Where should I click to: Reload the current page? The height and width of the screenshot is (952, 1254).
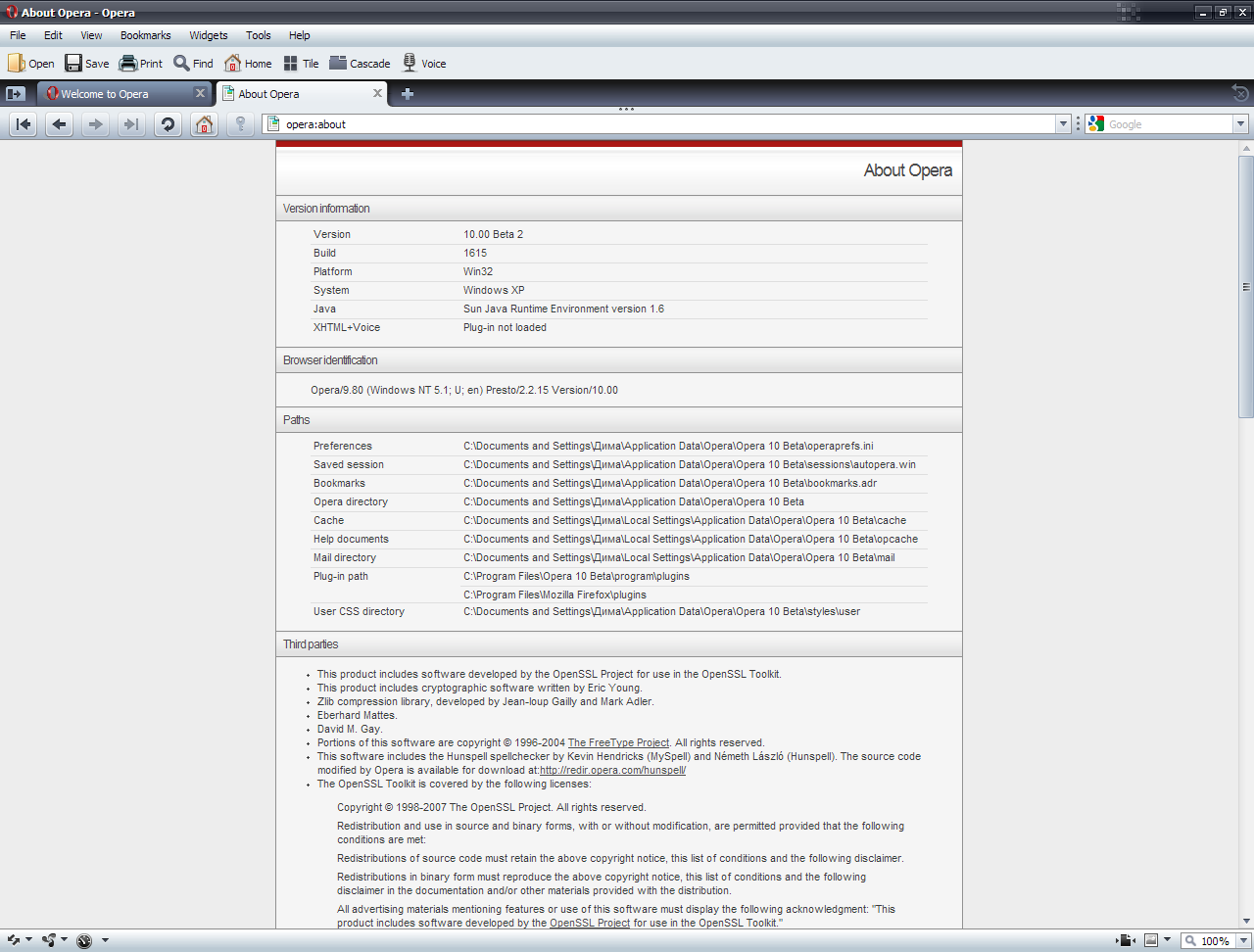(x=168, y=124)
